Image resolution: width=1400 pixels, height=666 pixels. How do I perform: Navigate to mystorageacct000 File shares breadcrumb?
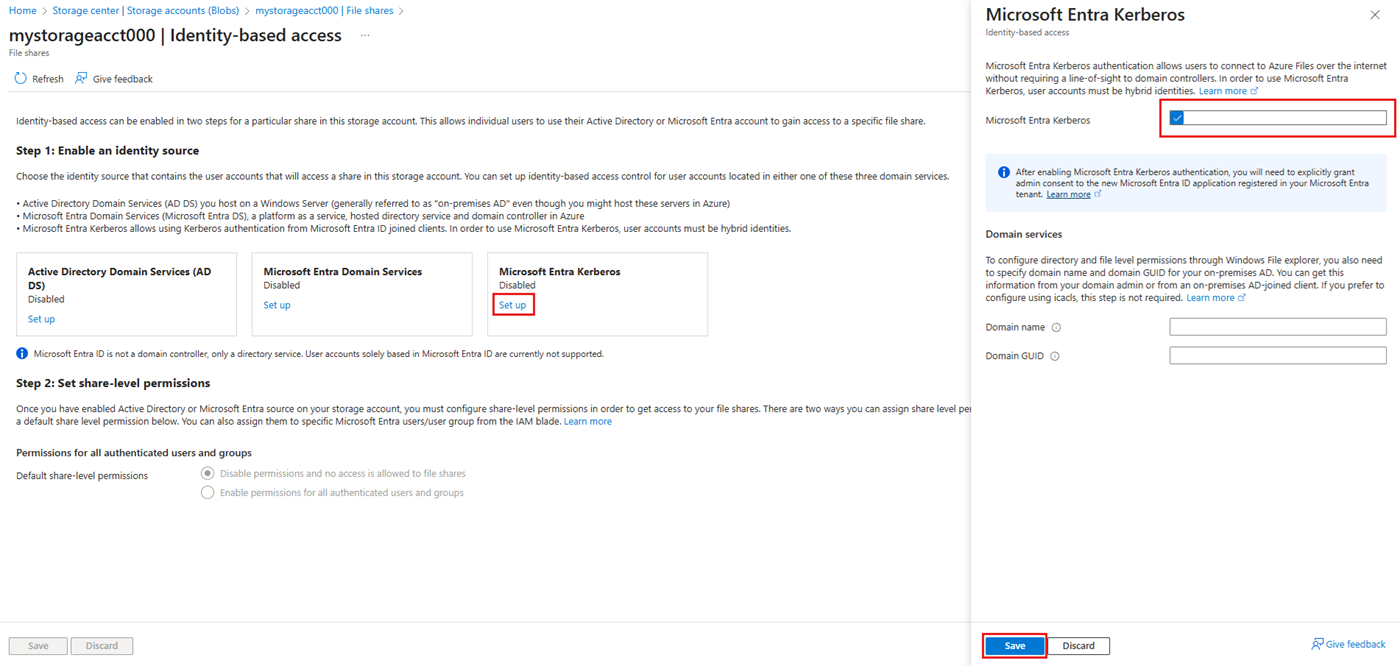click(324, 11)
